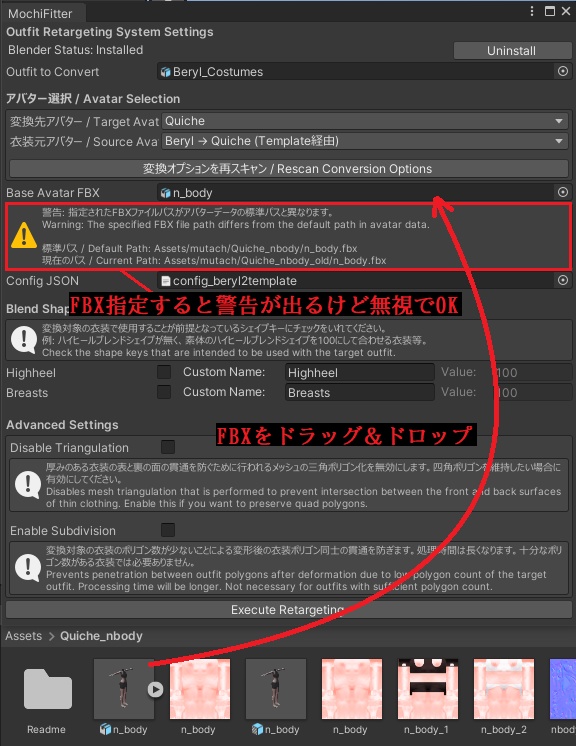Click 'Advanced Settings' heading
576x746 pixels.
point(62,425)
